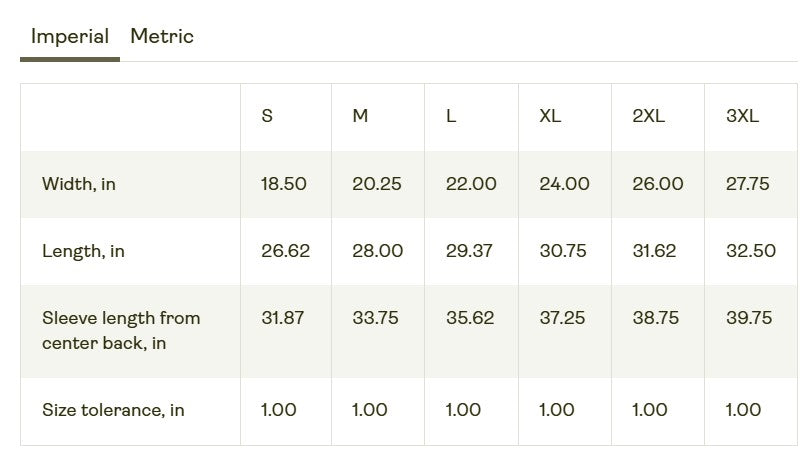Click the M size column header
811x462 pixels.
tap(360, 116)
